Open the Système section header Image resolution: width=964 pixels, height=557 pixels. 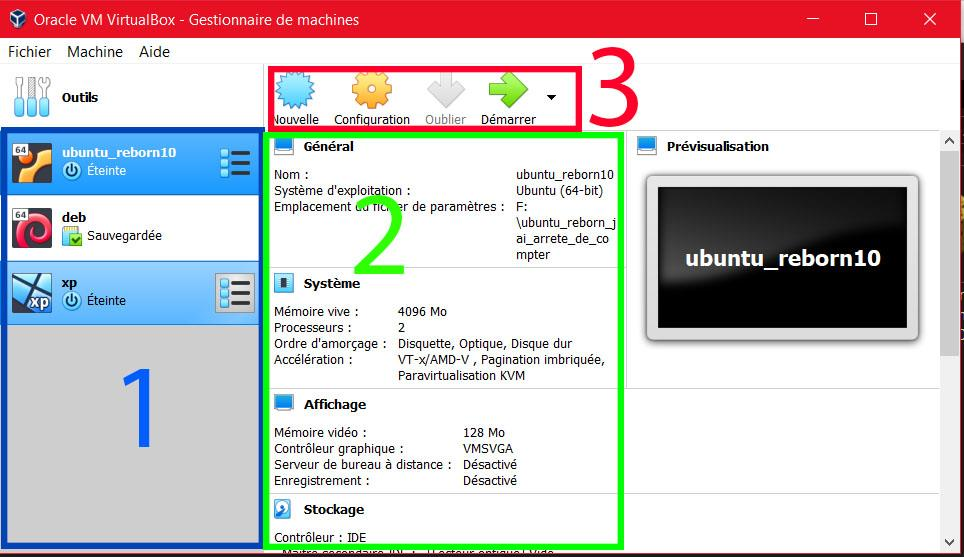[332, 283]
